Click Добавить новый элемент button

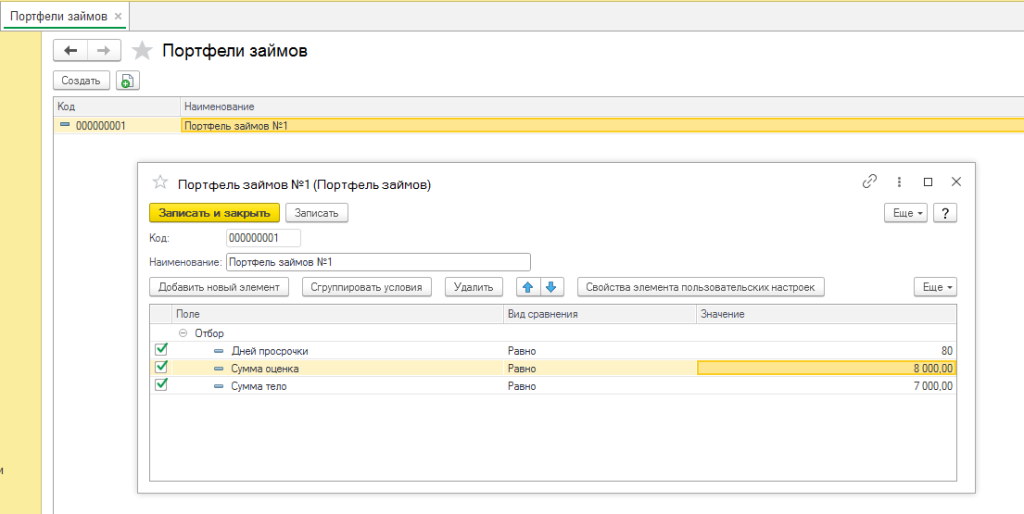(219, 287)
